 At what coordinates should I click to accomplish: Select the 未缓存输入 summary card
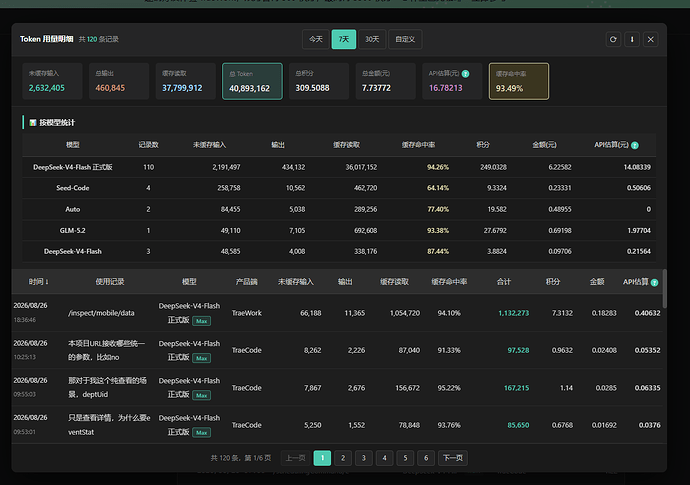tap(52, 81)
